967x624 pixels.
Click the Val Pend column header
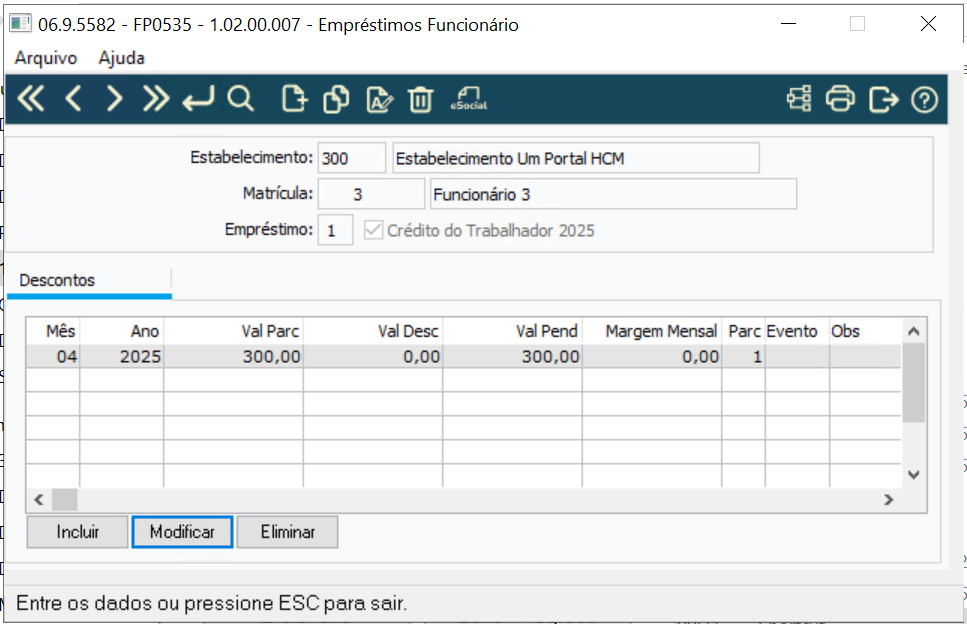(512, 331)
